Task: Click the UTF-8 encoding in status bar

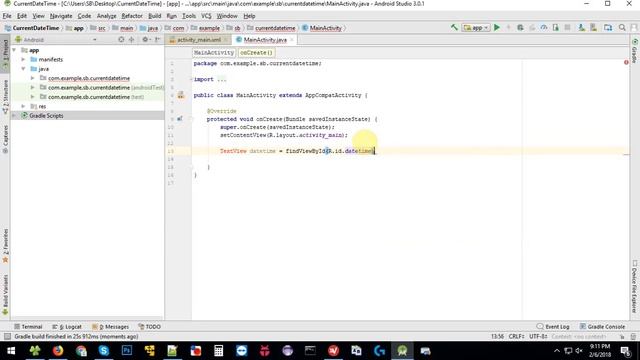Action: point(538,336)
